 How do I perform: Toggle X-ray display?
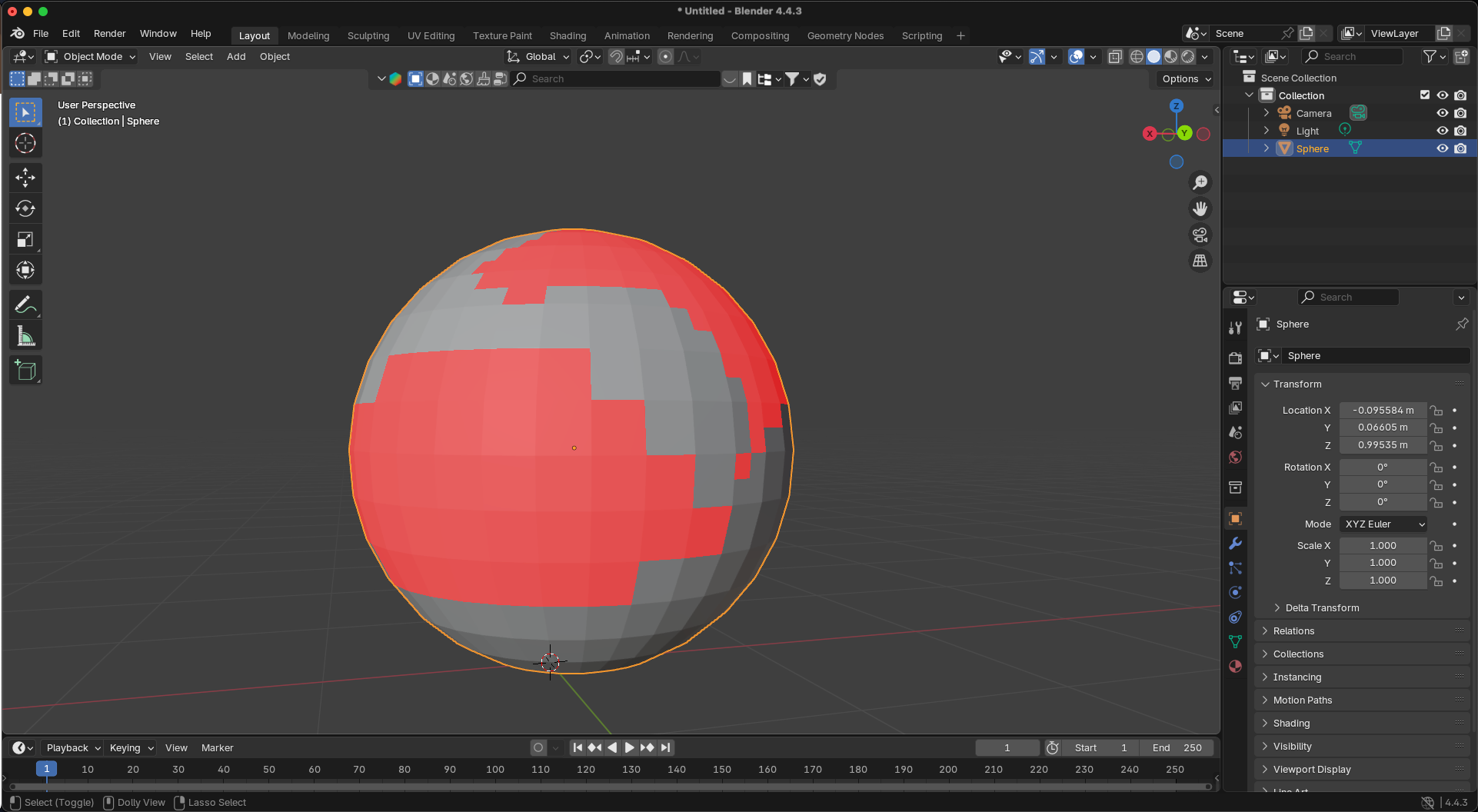tap(1114, 56)
